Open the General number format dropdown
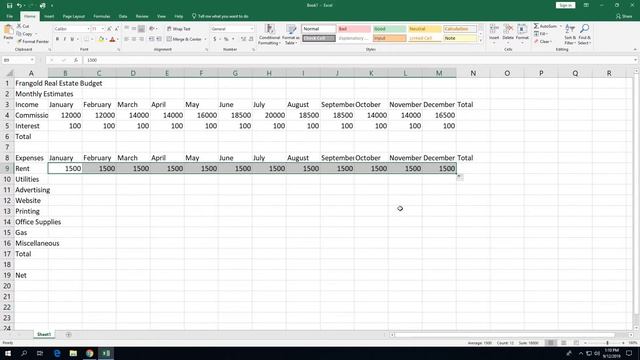 252,29
